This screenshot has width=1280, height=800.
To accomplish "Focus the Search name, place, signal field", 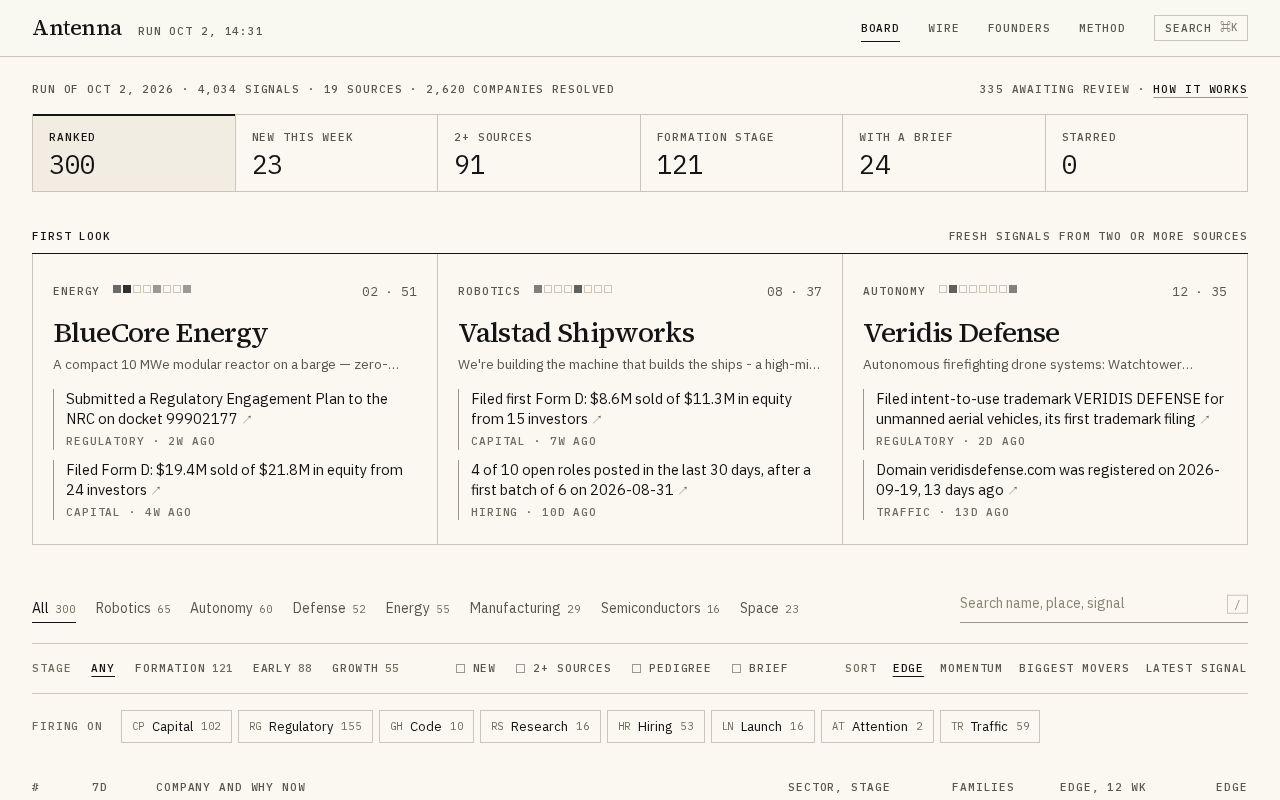I will (1090, 603).
